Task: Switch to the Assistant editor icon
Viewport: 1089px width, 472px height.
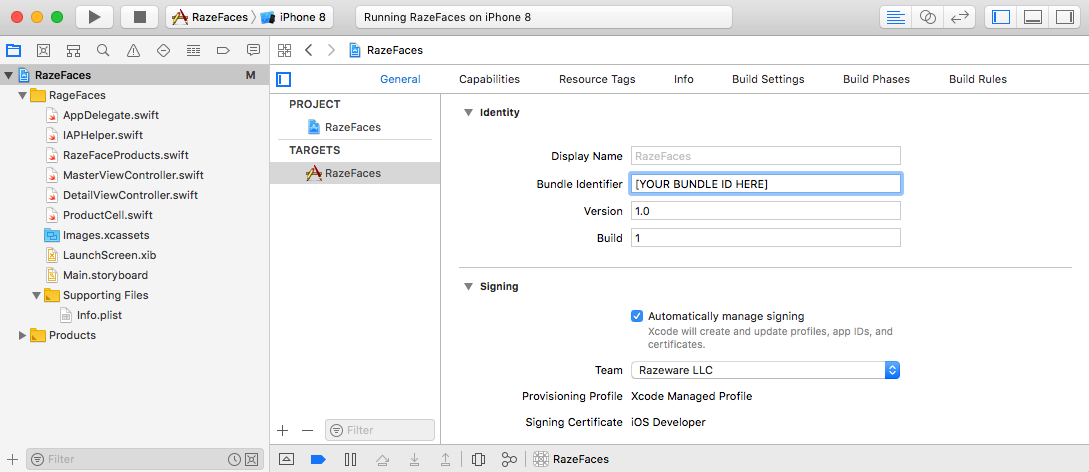Action: click(930, 17)
